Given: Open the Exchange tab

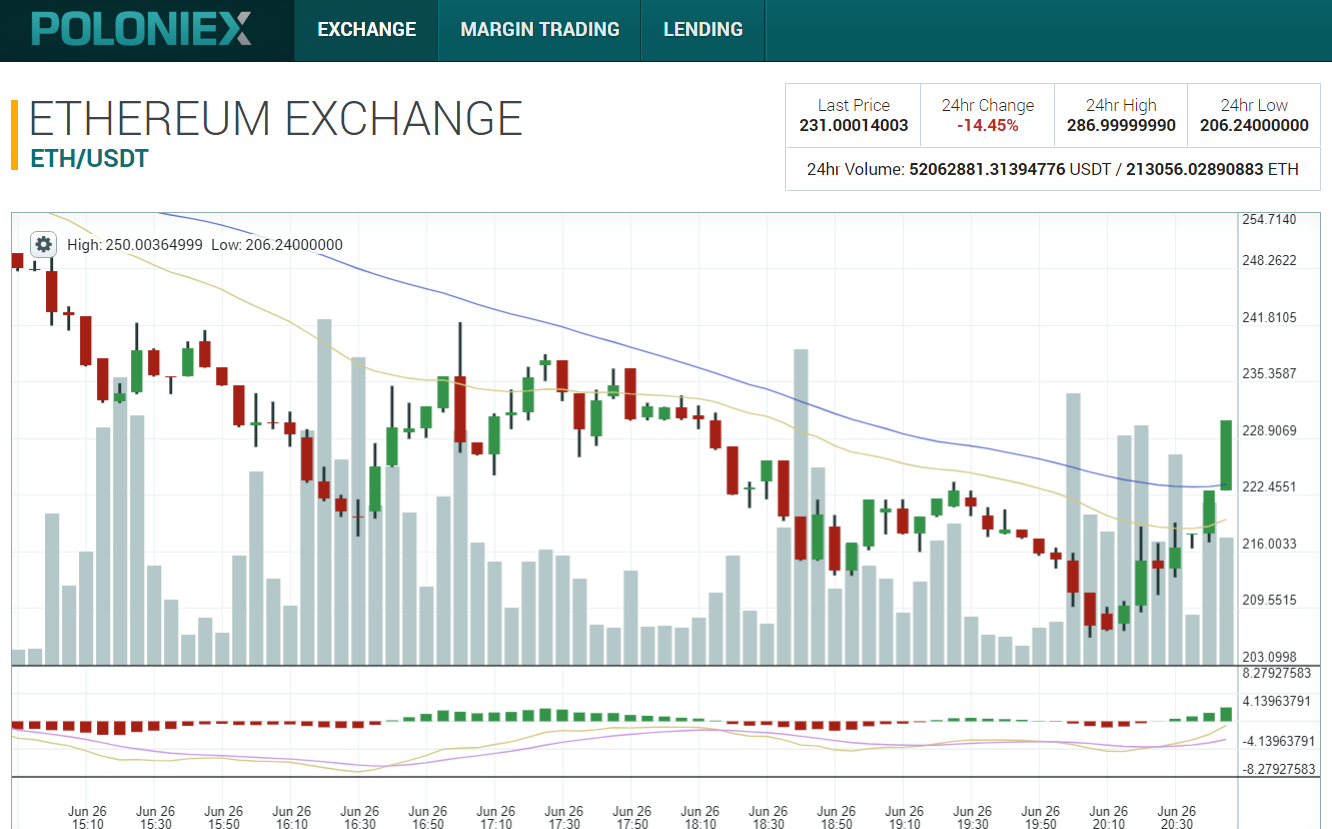Looking at the screenshot, I should click(x=366, y=30).
